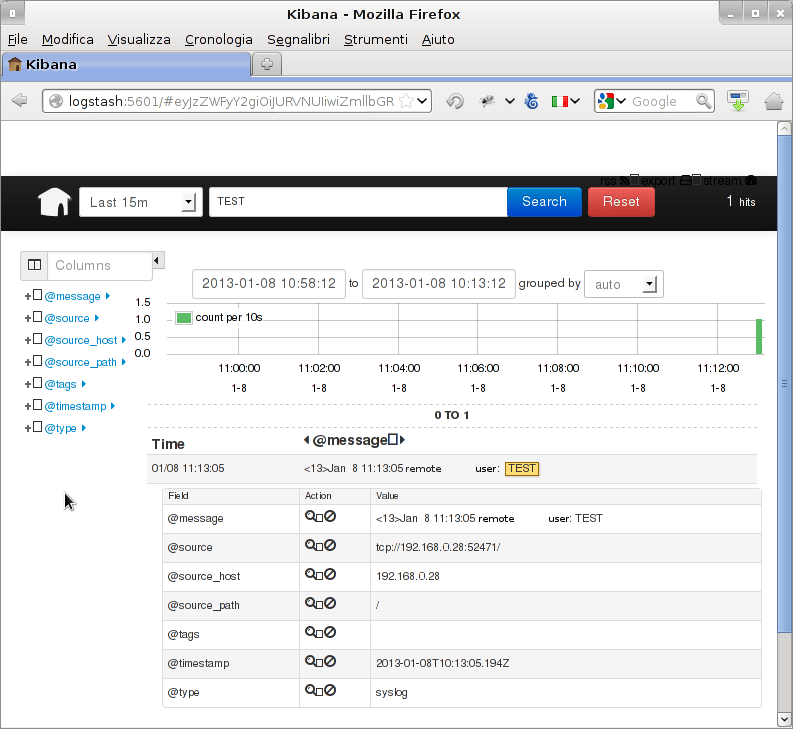Click the Firefox back arrow button

pyautogui.click(x=19, y=100)
